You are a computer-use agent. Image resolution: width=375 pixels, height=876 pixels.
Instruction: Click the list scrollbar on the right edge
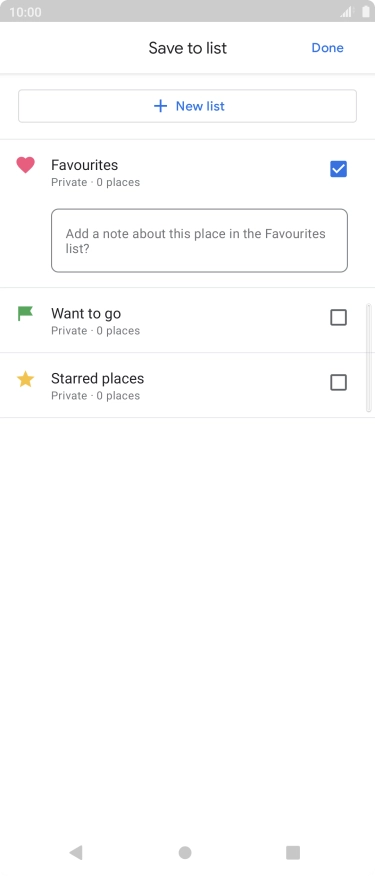pos(368,358)
